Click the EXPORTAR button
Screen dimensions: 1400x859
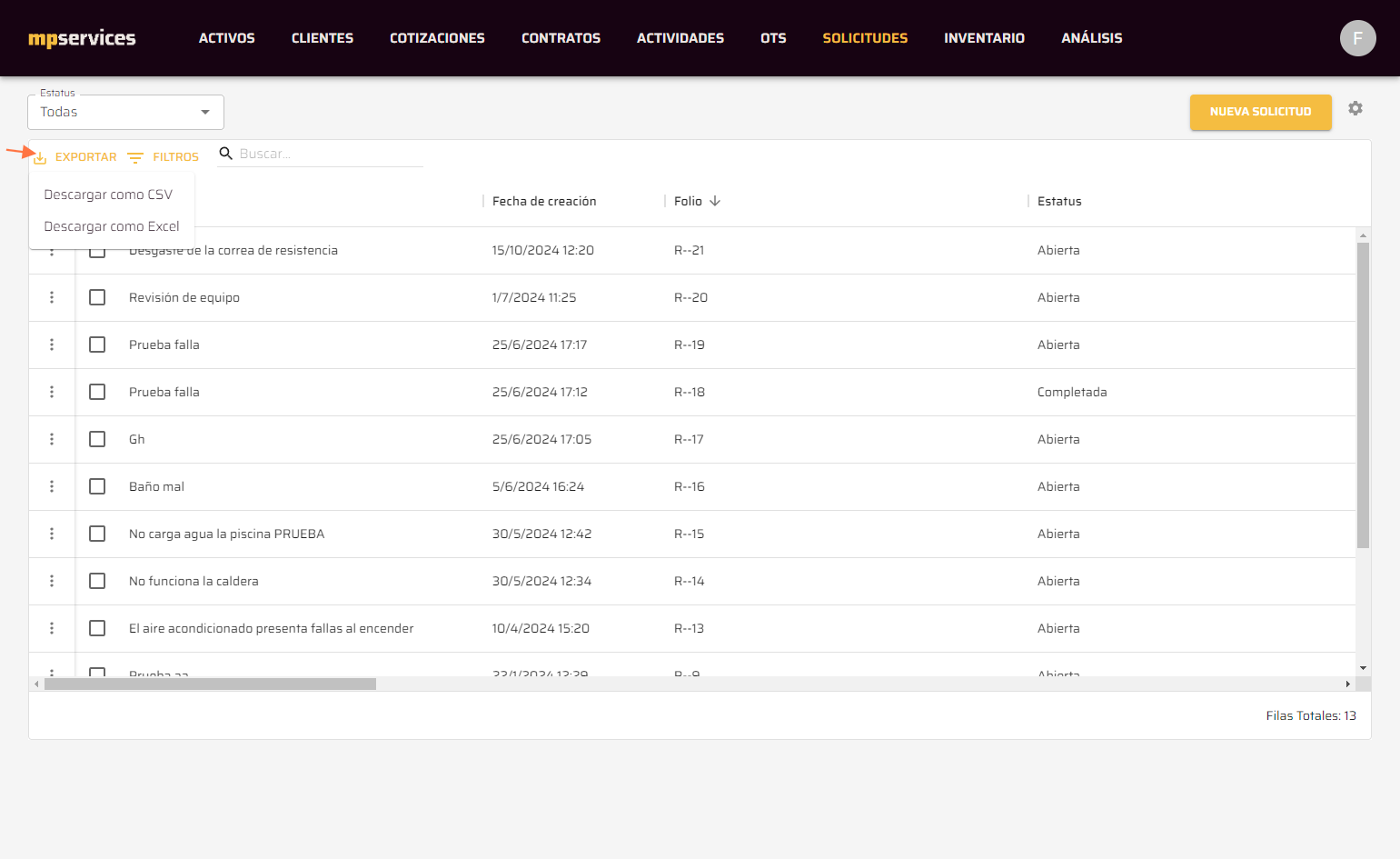click(x=75, y=157)
